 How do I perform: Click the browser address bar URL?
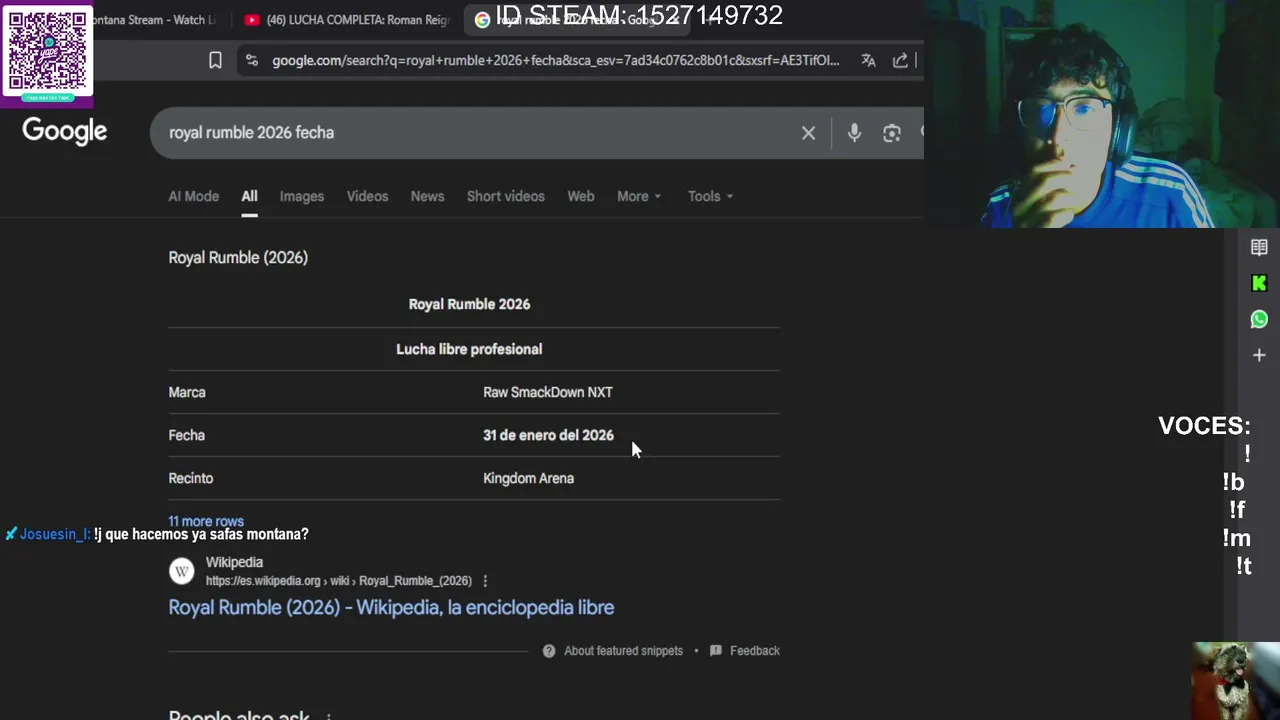556,60
